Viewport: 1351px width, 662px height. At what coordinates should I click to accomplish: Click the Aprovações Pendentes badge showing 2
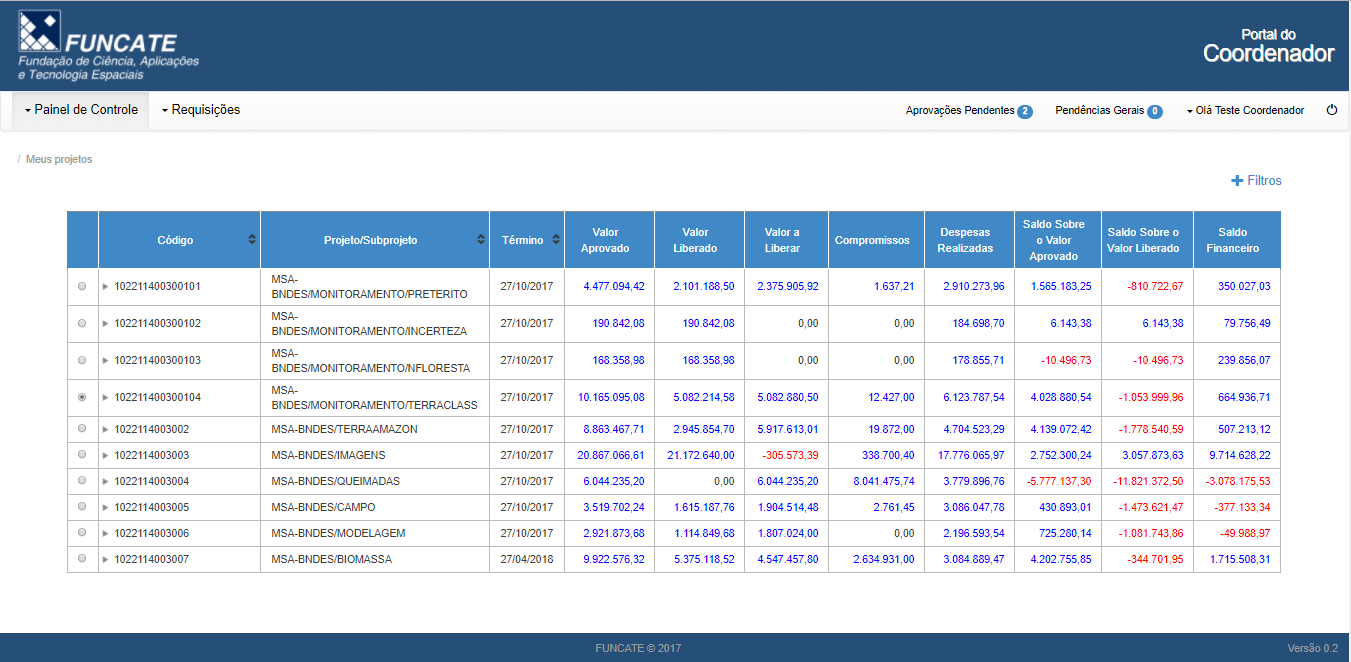pos(1024,111)
